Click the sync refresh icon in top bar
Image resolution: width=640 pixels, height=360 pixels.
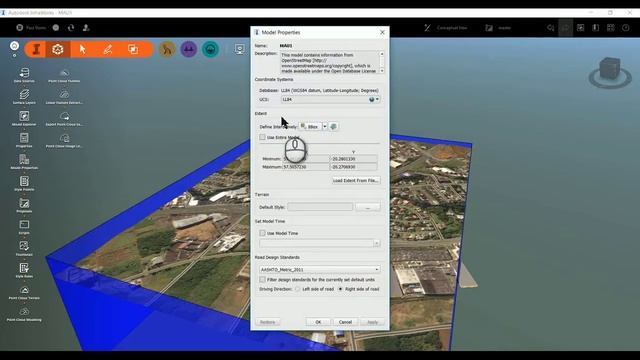pos(71,28)
